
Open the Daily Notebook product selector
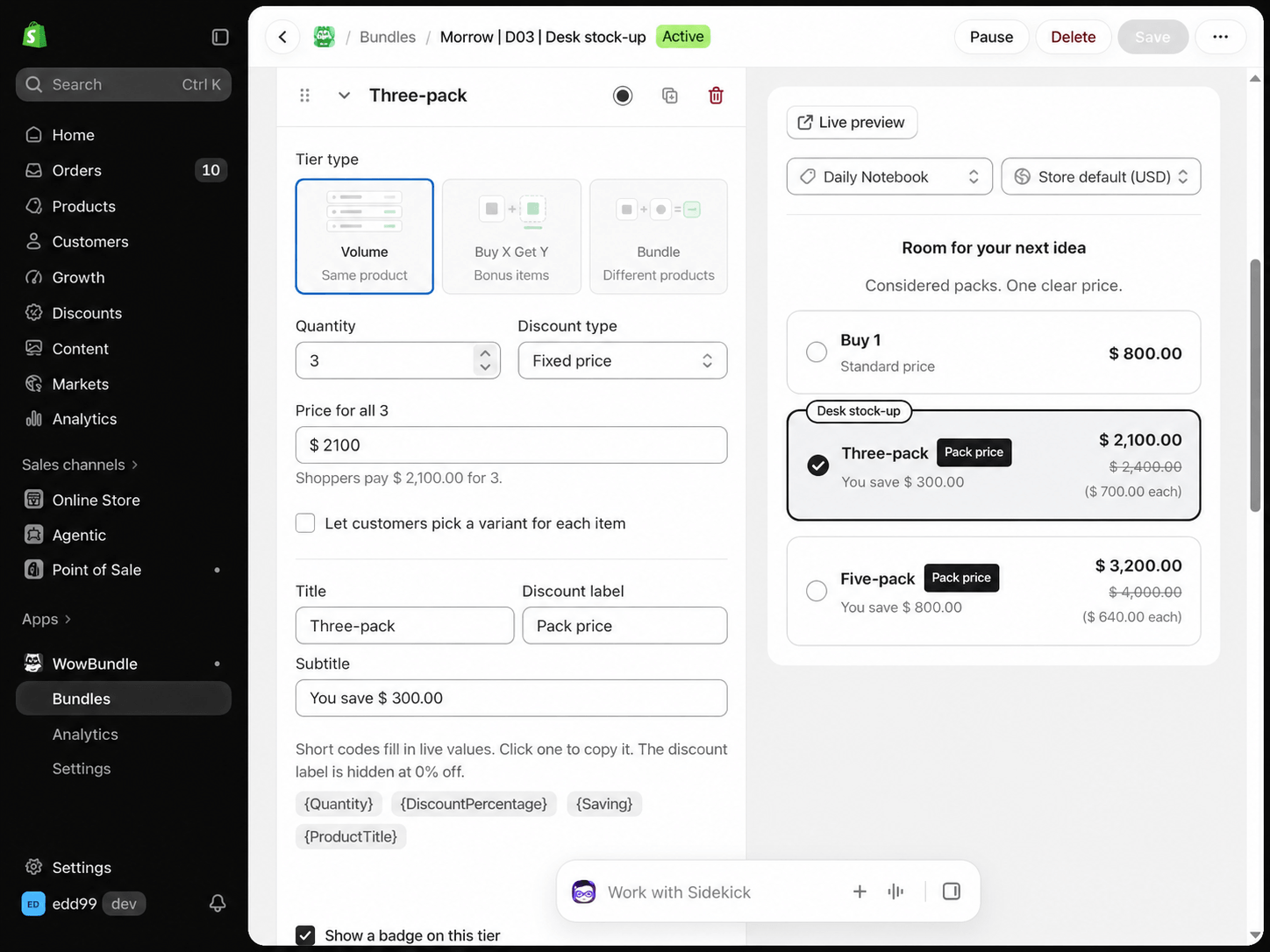point(889,176)
